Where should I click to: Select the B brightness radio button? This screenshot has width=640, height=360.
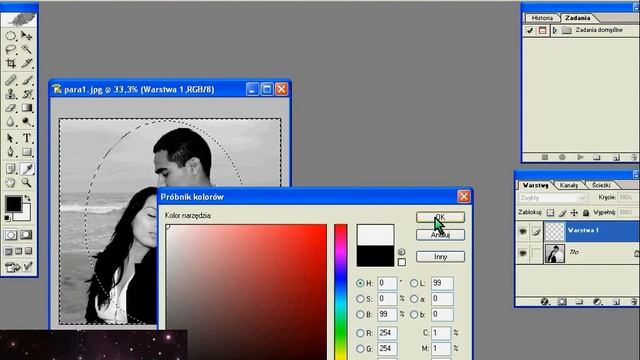tap(360, 314)
